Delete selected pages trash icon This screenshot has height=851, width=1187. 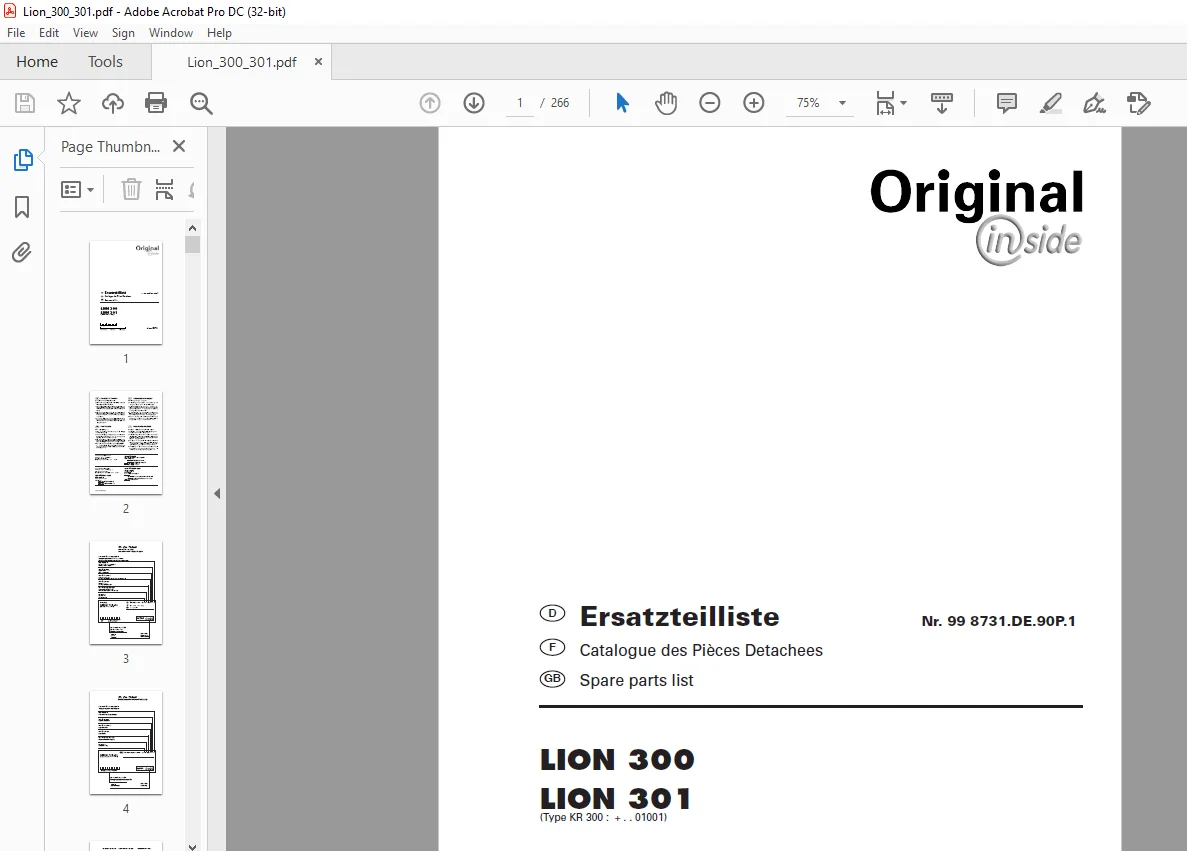[131, 189]
